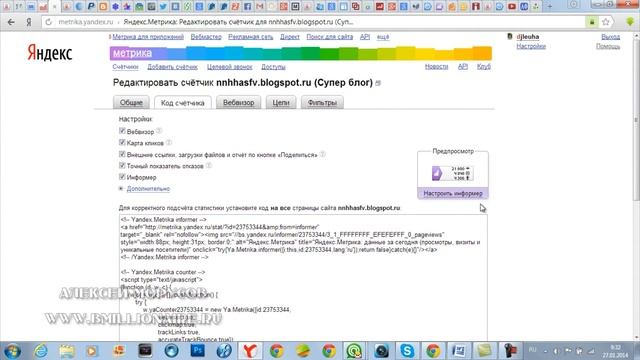This screenshot has height=360, width=640.
Task: Launch Internet Explorer from the taskbar
Action: click(x=40, y=351)
